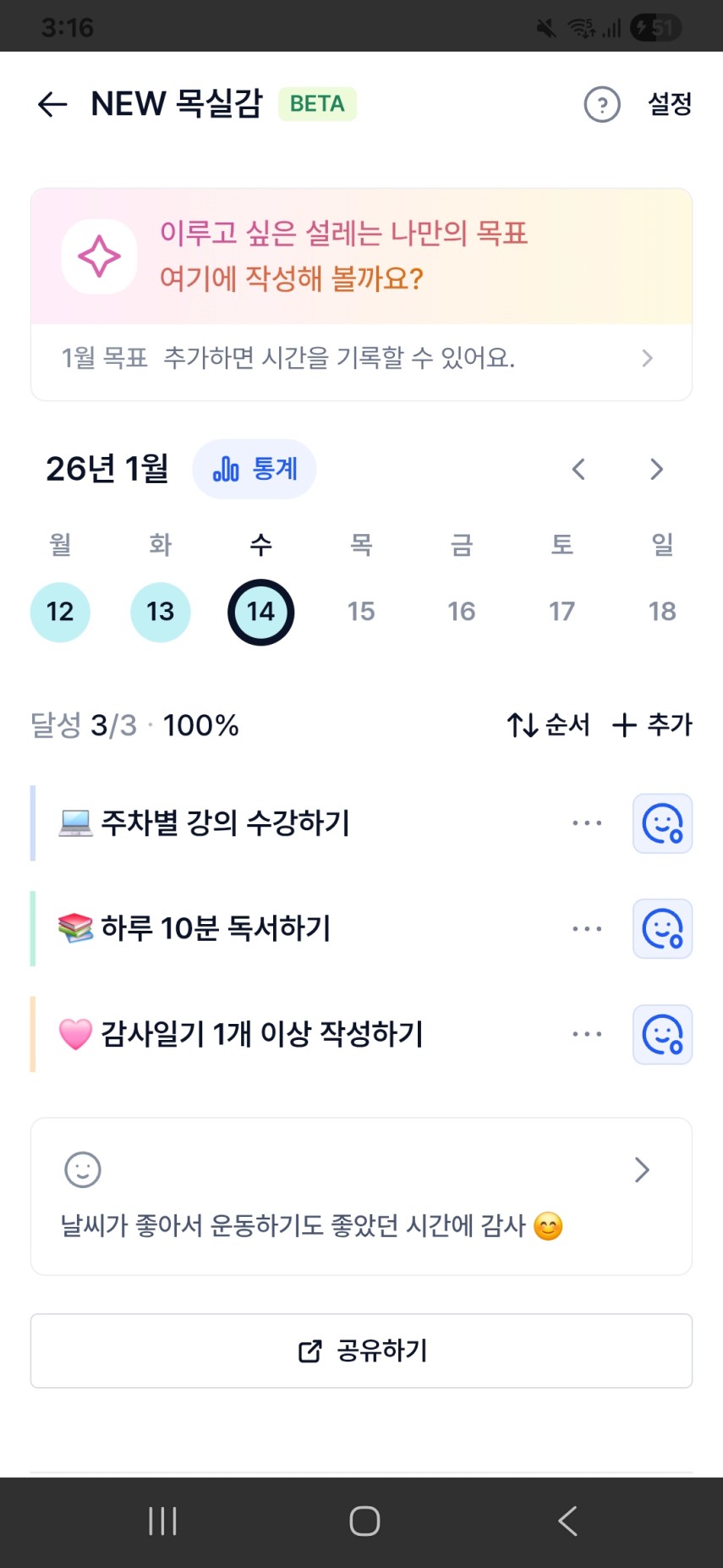The height and width of the screenshot is (1568, 723).
Task: Expand the 1월 목표 row chevron
Action: coord(647,358)
